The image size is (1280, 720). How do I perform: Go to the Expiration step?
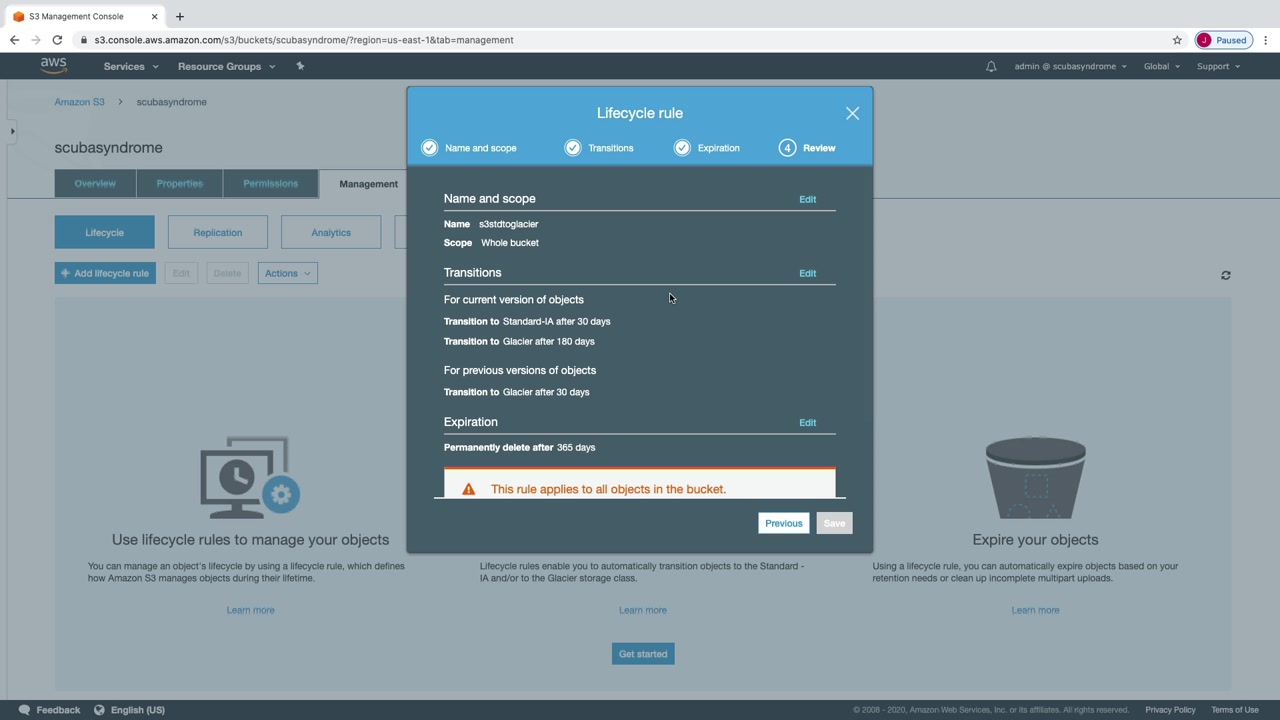(x=707, y=148)
